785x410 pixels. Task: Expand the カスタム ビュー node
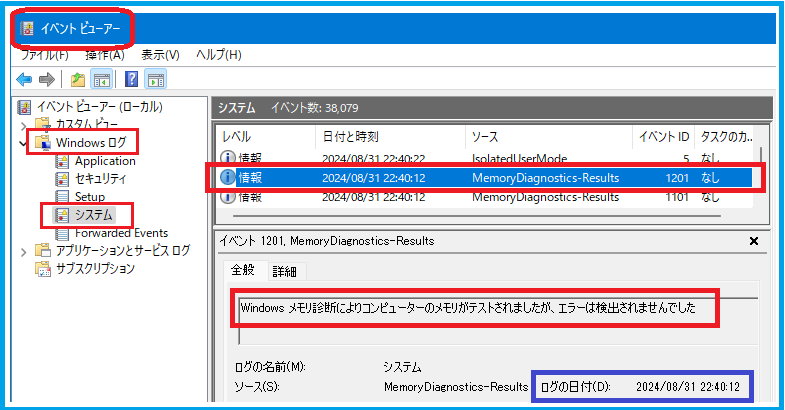click(23, 125)
